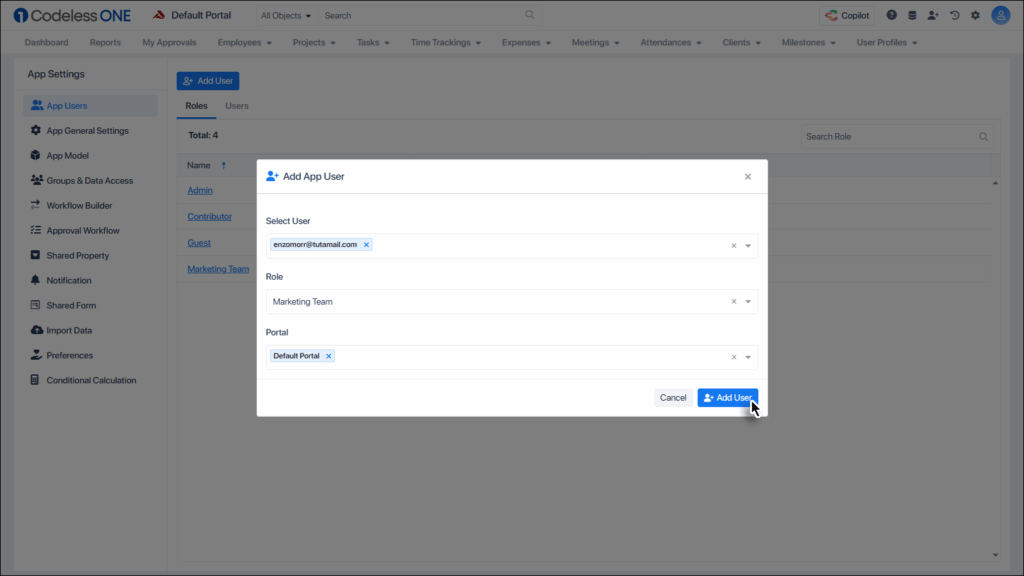This screenshot has height=576, width=1024.
Task: Click scrollbar up arrow in roles list
Action: click(x=995, y=184)
